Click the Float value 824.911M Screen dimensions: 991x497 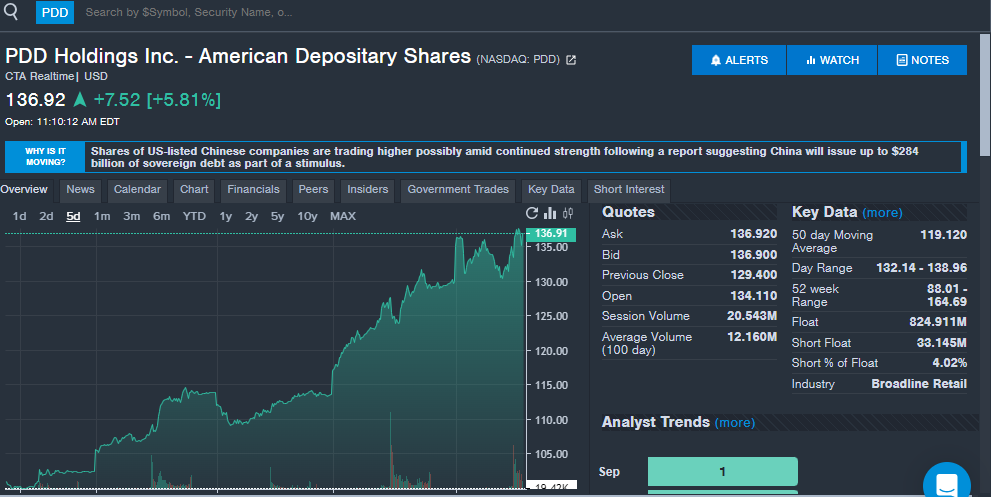(938, 322)
